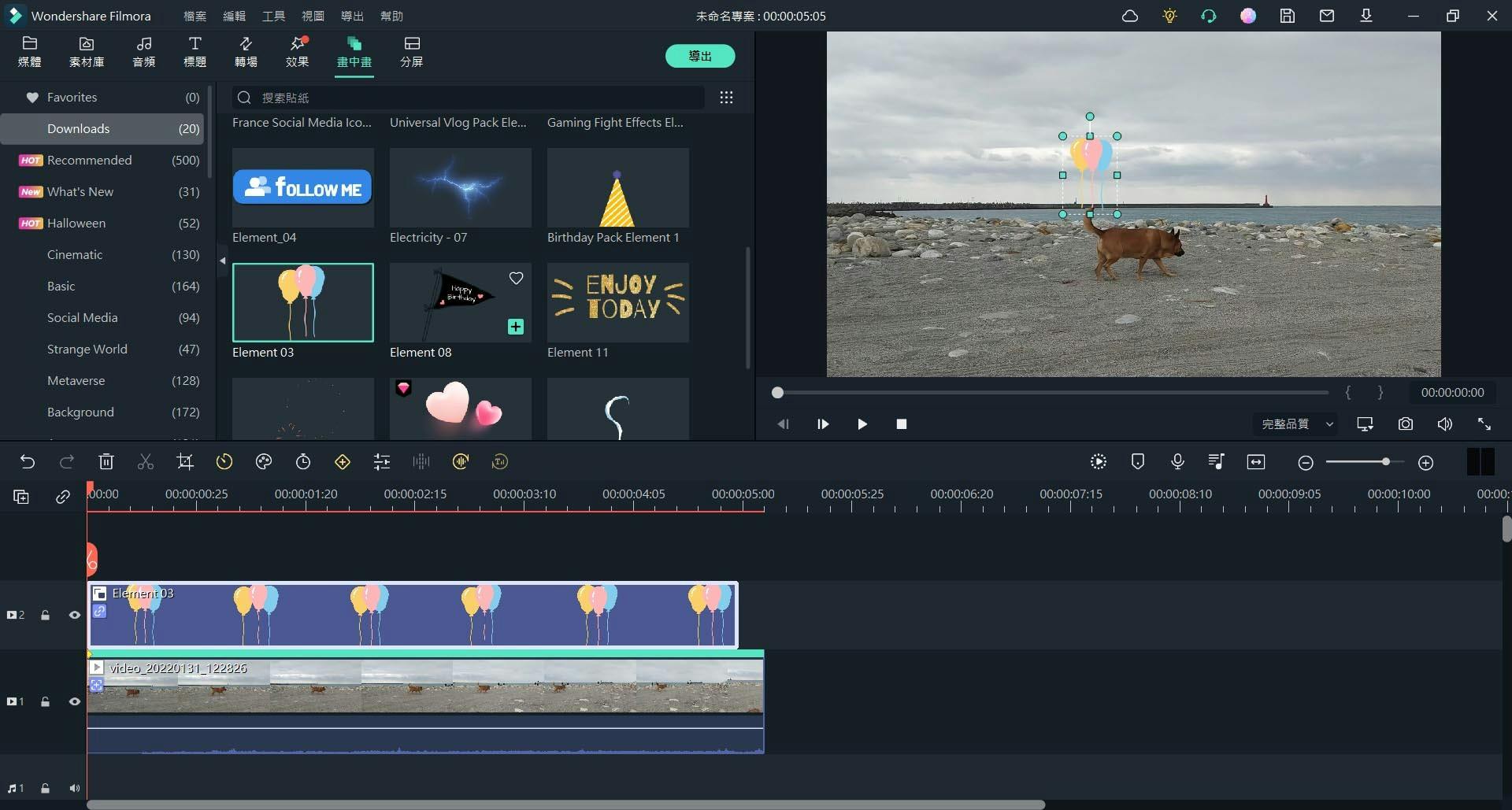Click the timeline zoom slider handle
This screenshot has height=810, width=1512.
tap(1385, 462)
